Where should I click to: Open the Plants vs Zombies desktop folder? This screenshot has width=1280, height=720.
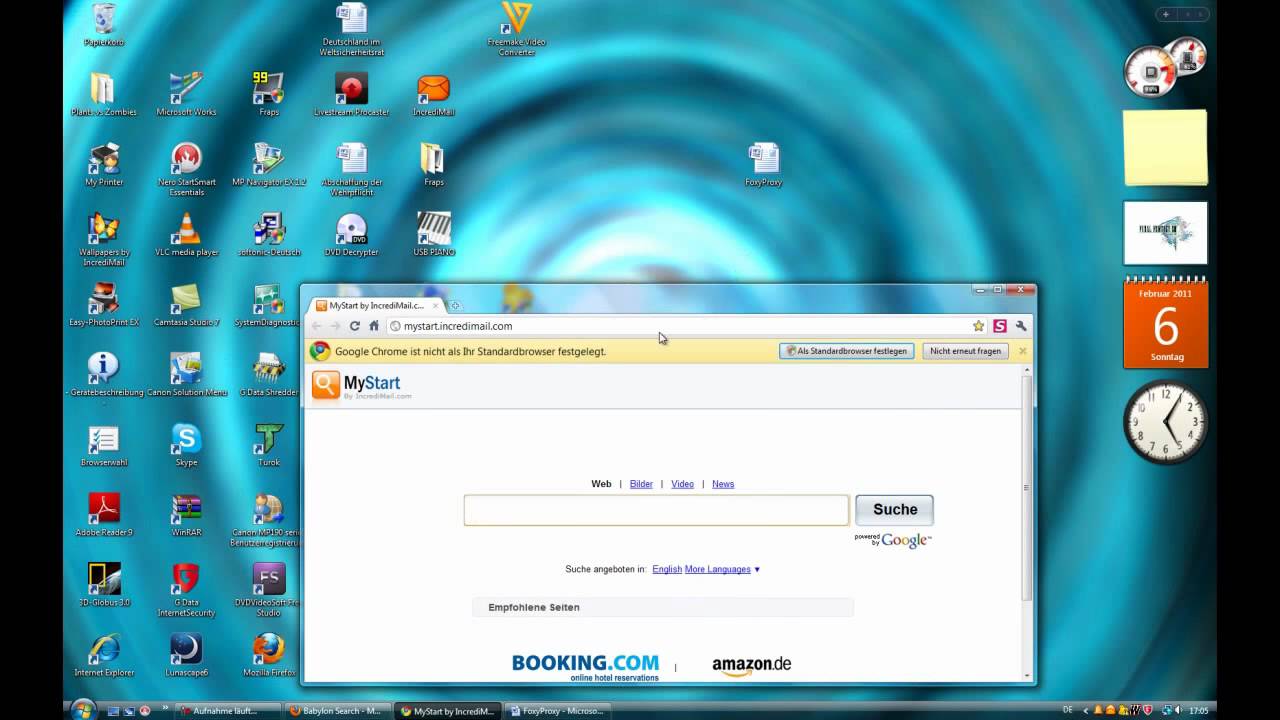pos(103,94)
